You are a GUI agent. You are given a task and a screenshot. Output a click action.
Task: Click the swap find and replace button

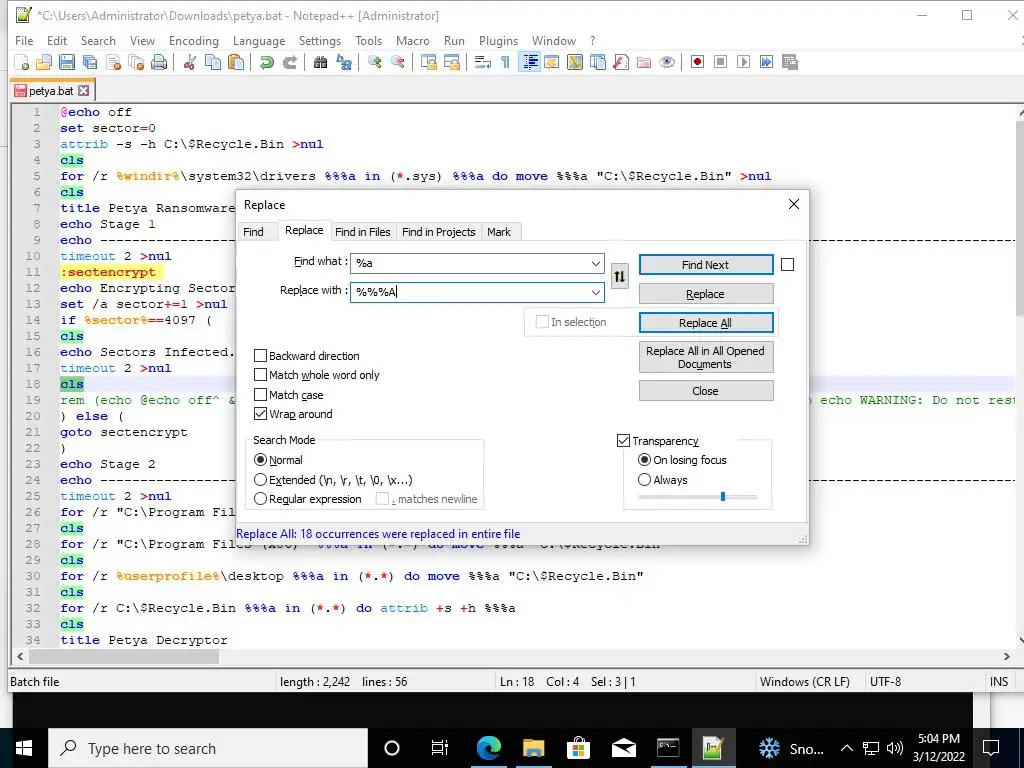pyautogui.click(x=619, y=277)
